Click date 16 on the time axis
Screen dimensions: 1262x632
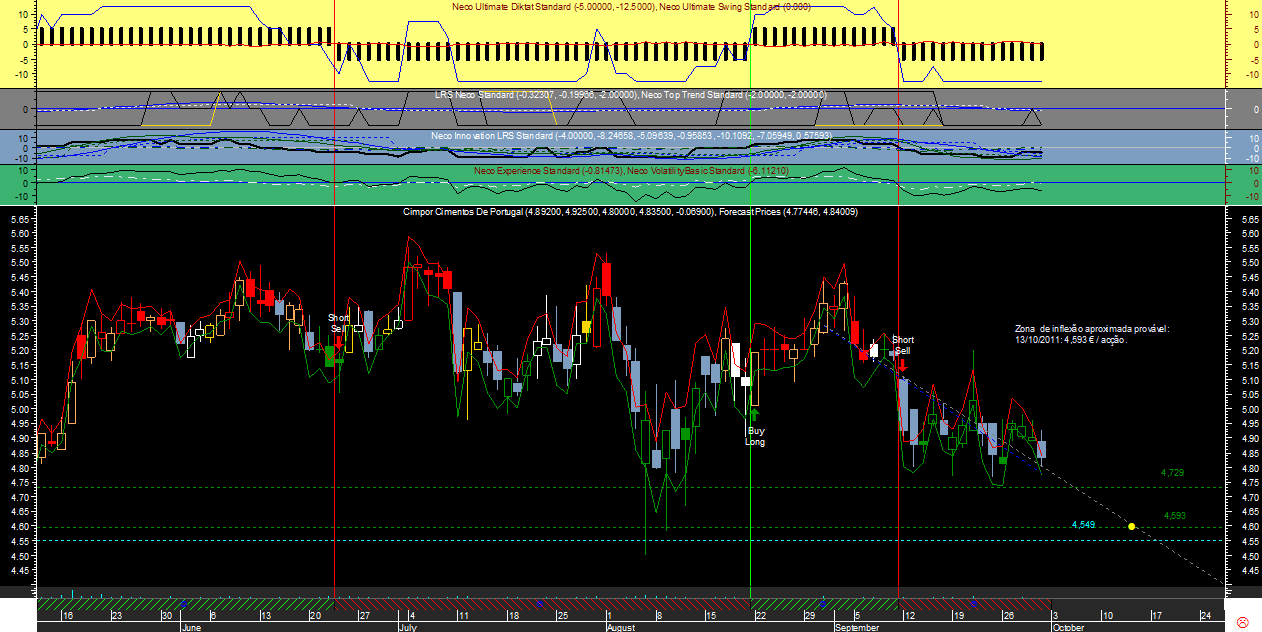point(67,615)
